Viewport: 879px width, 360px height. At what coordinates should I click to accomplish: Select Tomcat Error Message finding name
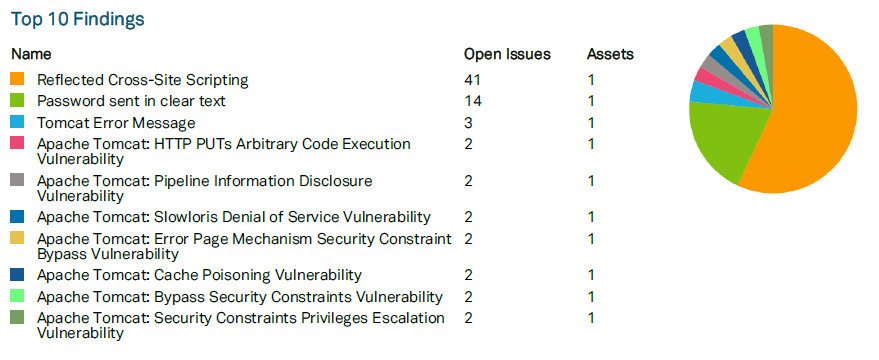116,123
